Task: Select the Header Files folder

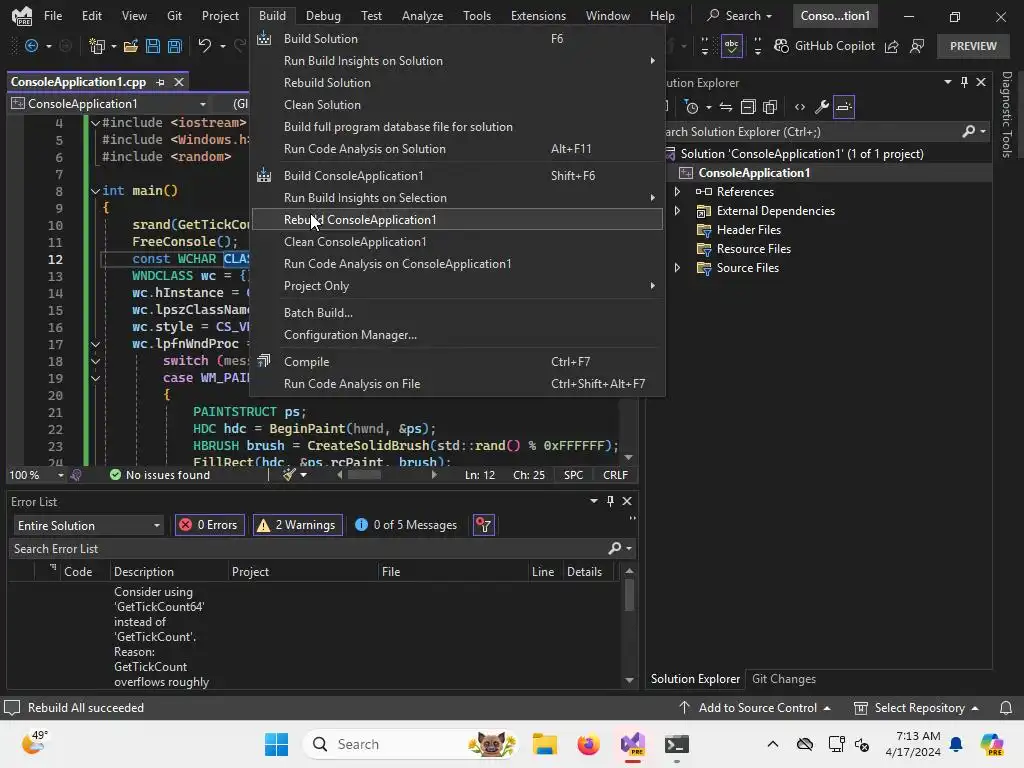Action: [748, 230]
